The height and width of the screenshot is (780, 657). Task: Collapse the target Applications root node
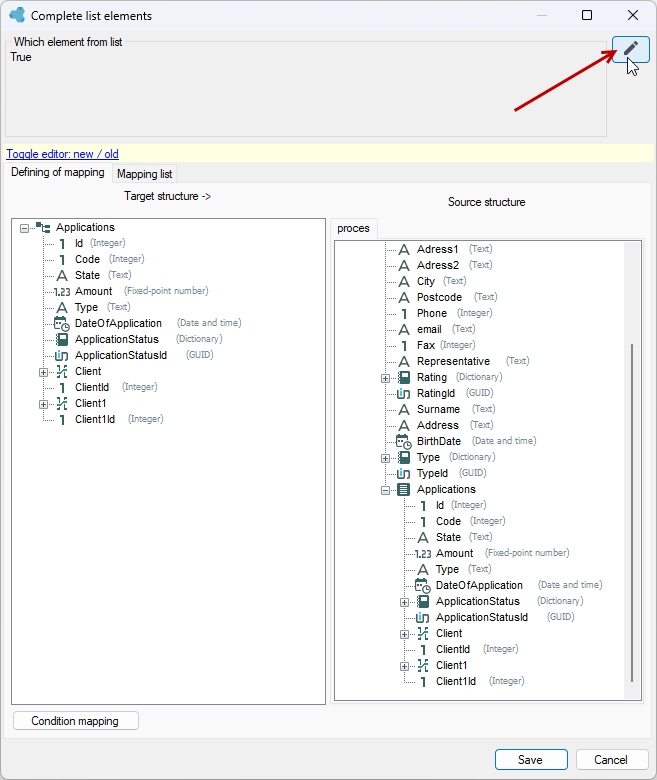pos(24,228)
